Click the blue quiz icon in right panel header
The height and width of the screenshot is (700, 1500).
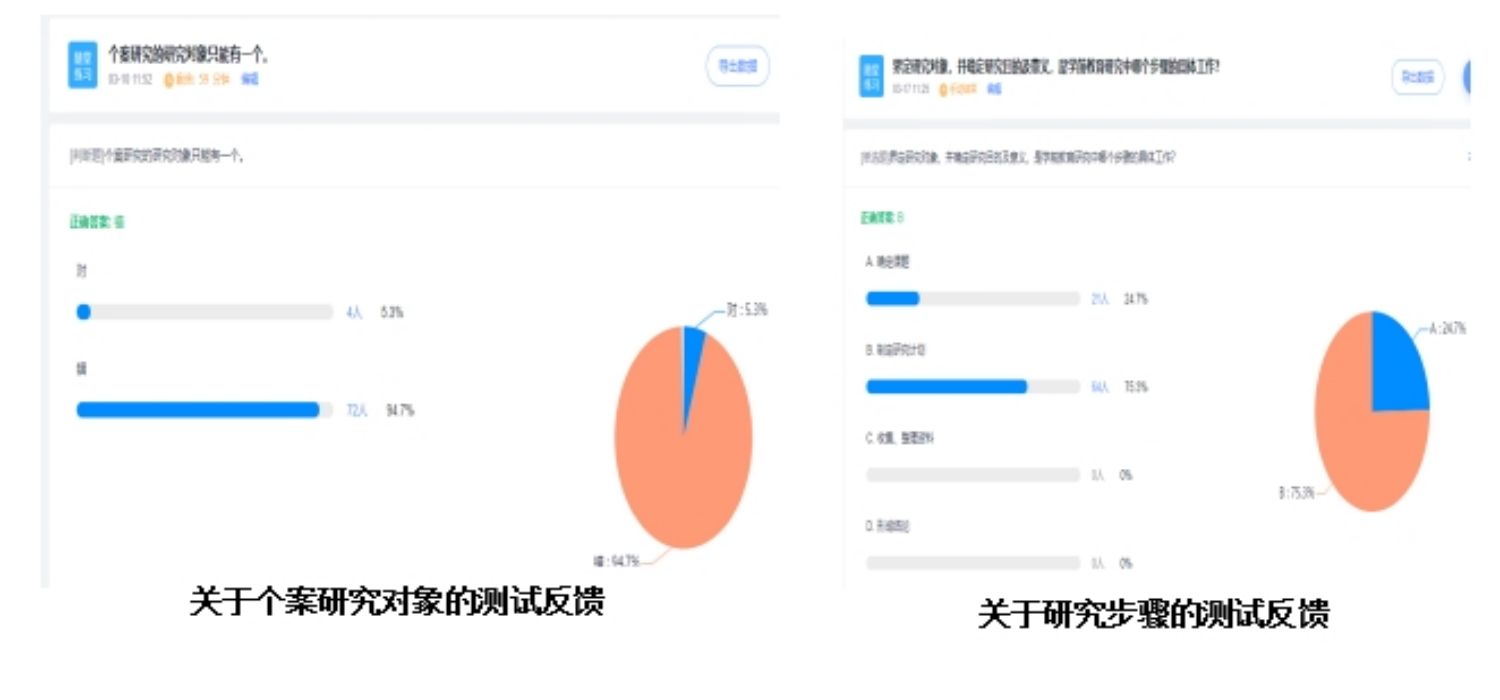point(871,76)
